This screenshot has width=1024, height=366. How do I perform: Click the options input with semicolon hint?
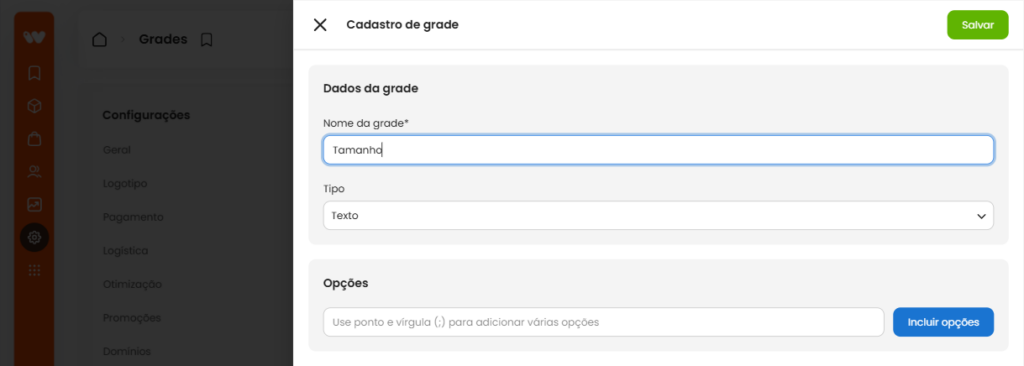[603, 322]
